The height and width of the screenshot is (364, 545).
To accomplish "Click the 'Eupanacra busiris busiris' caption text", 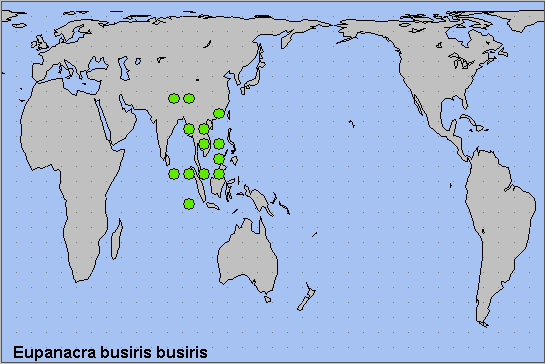I will click(110, 352).
